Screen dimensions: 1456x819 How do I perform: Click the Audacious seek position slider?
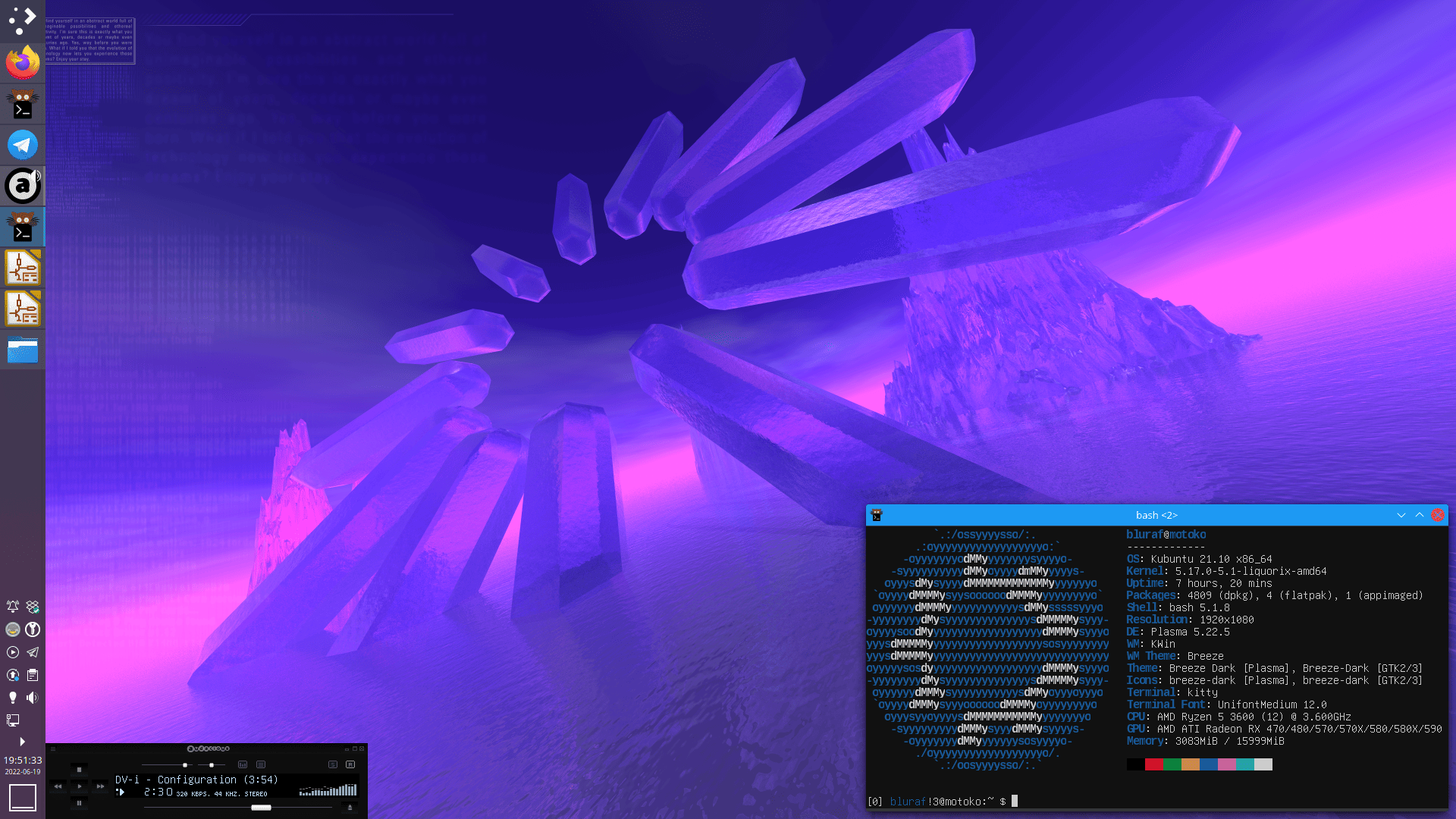261,808
